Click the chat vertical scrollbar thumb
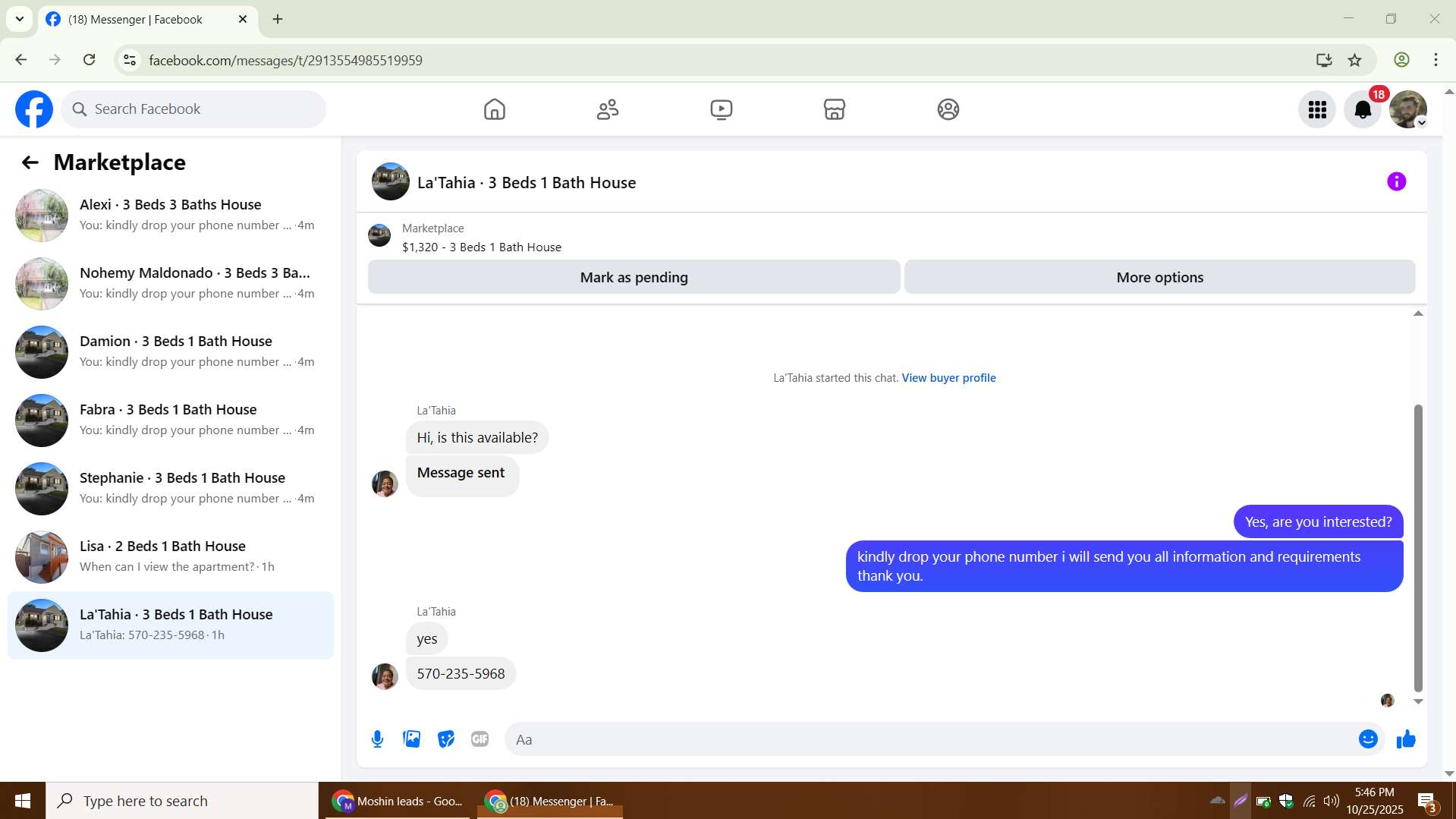The height and width of the screenshot is (819, 1456). 1417,548
